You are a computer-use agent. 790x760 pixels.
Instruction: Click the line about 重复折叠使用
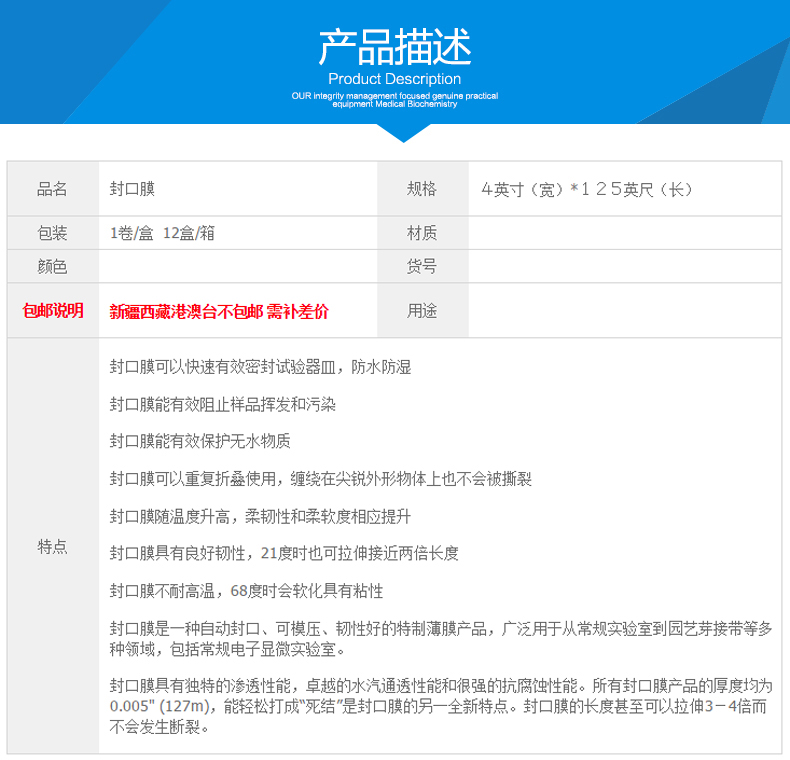pyautogui.click(x=320, y=479)
